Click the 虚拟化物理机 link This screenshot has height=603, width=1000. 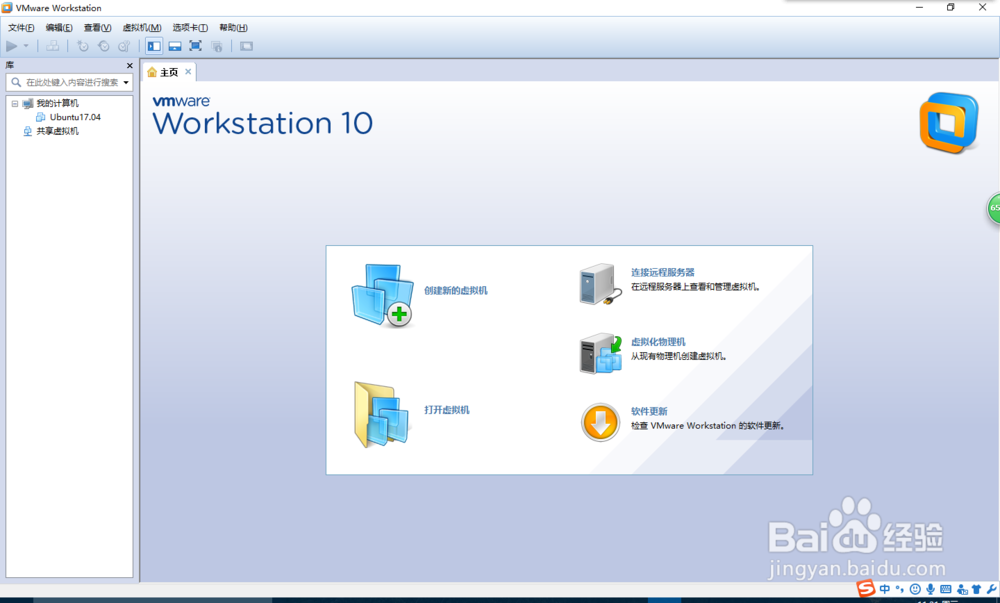[x=658, y=342]
